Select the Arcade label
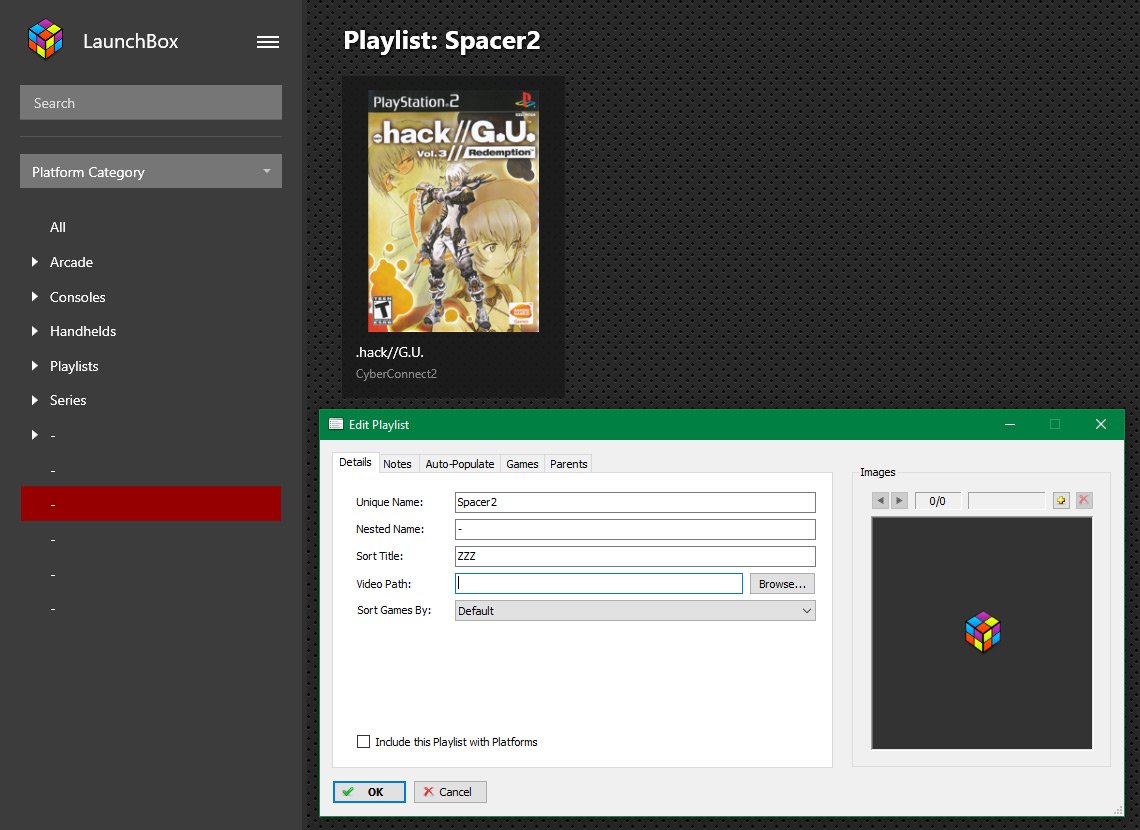 (x=71, y=262)
